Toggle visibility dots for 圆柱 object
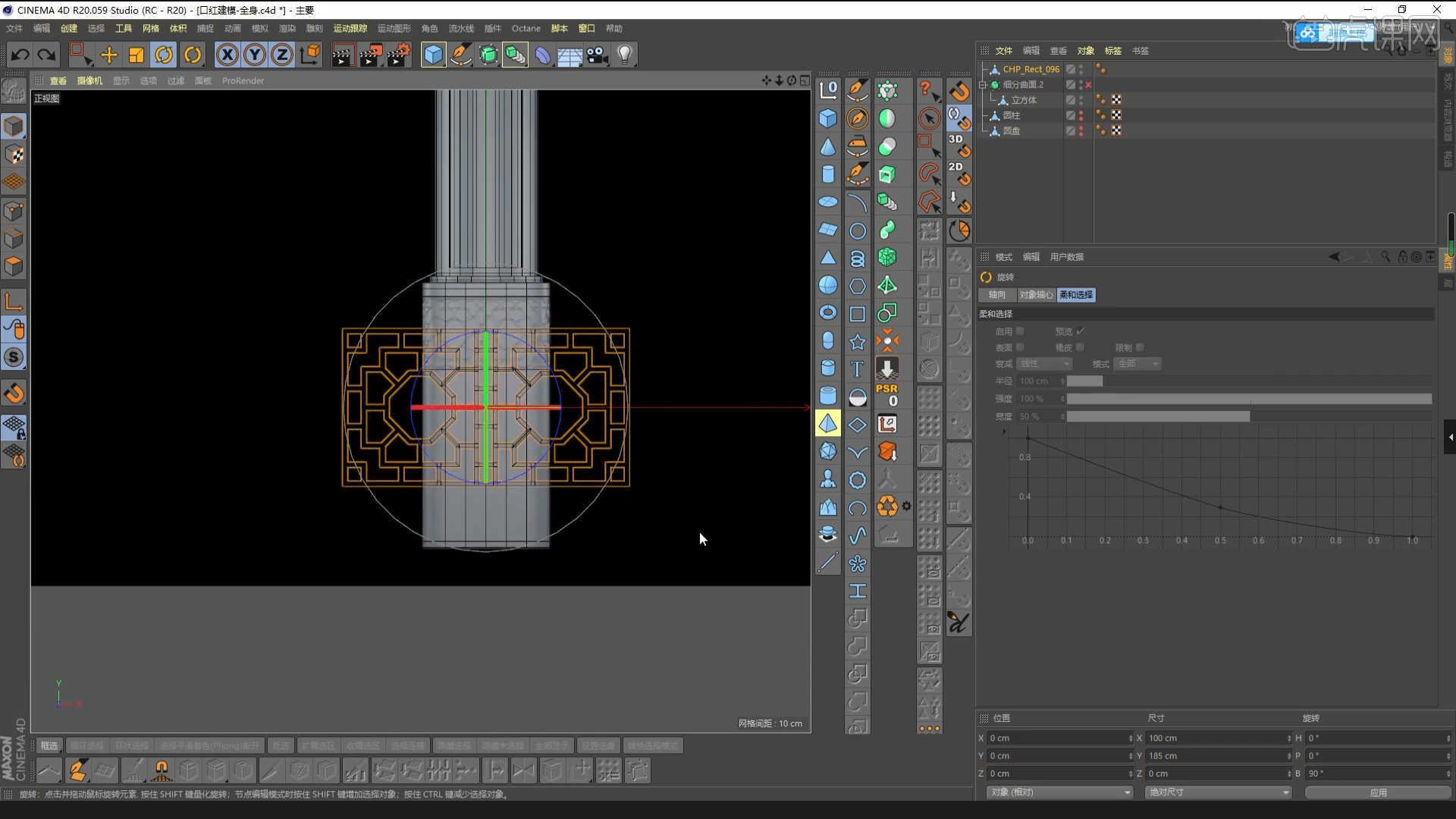This screenshot has height=819, width=1456. 1081,115
